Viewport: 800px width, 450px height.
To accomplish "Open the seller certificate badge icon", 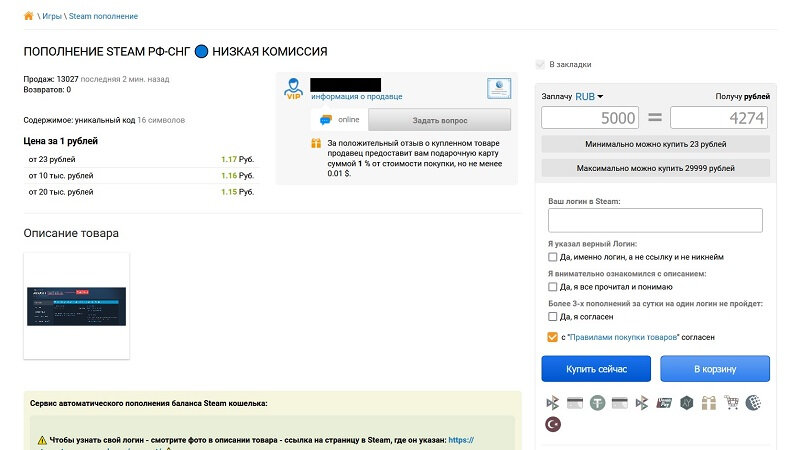I will coord(498,88).
